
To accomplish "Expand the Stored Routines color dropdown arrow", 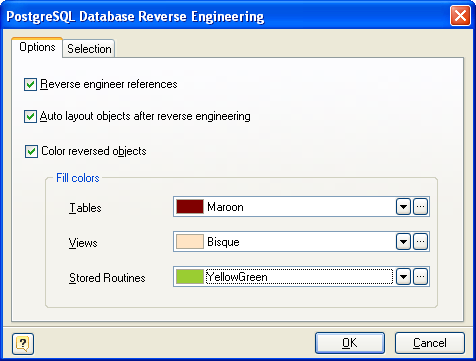I will (403, 277).
